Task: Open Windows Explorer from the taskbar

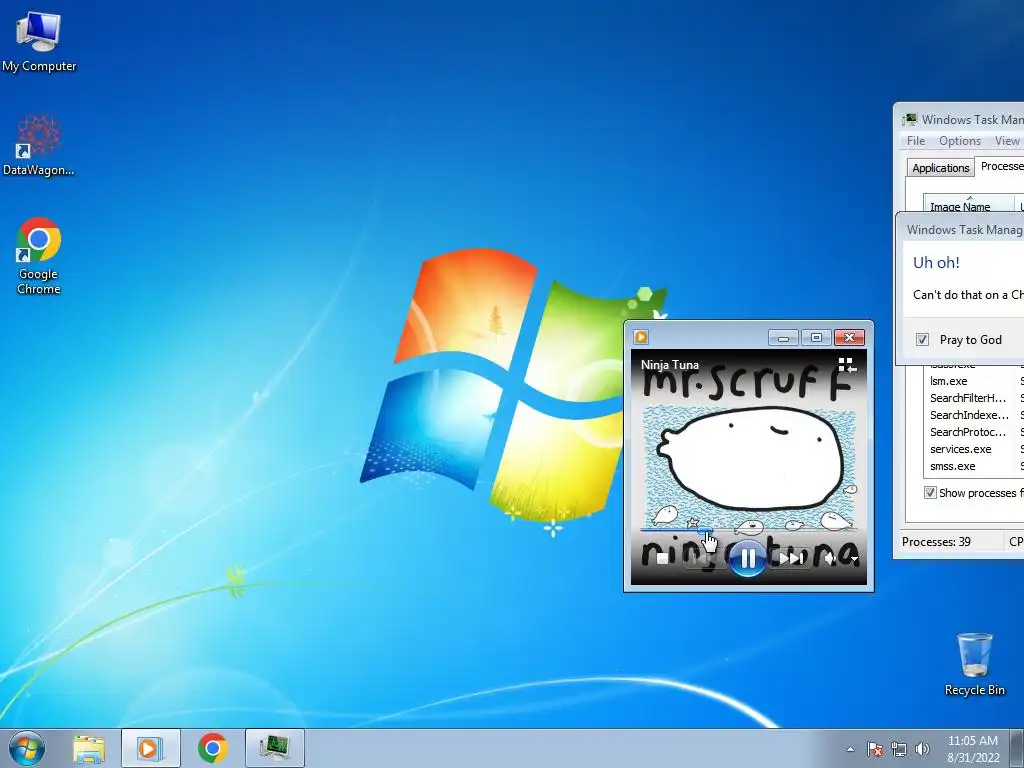Action: pyautogui.click(x=89, y=748)
